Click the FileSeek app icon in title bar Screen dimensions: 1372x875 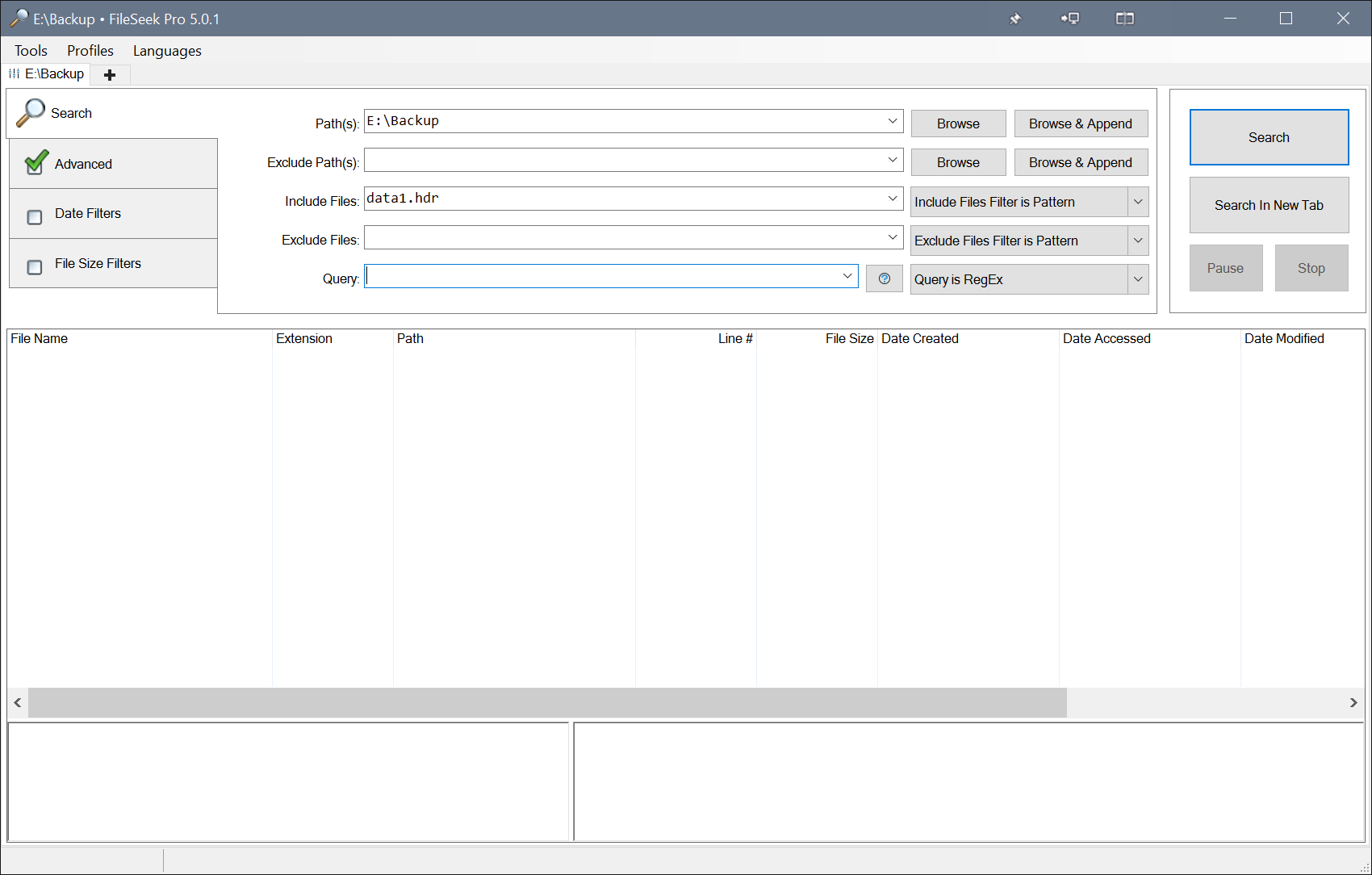18,19
